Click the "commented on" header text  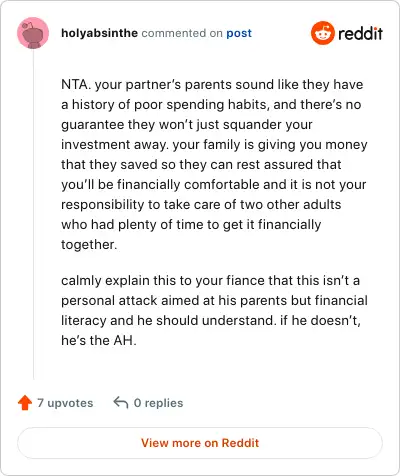tap(182, 33)
